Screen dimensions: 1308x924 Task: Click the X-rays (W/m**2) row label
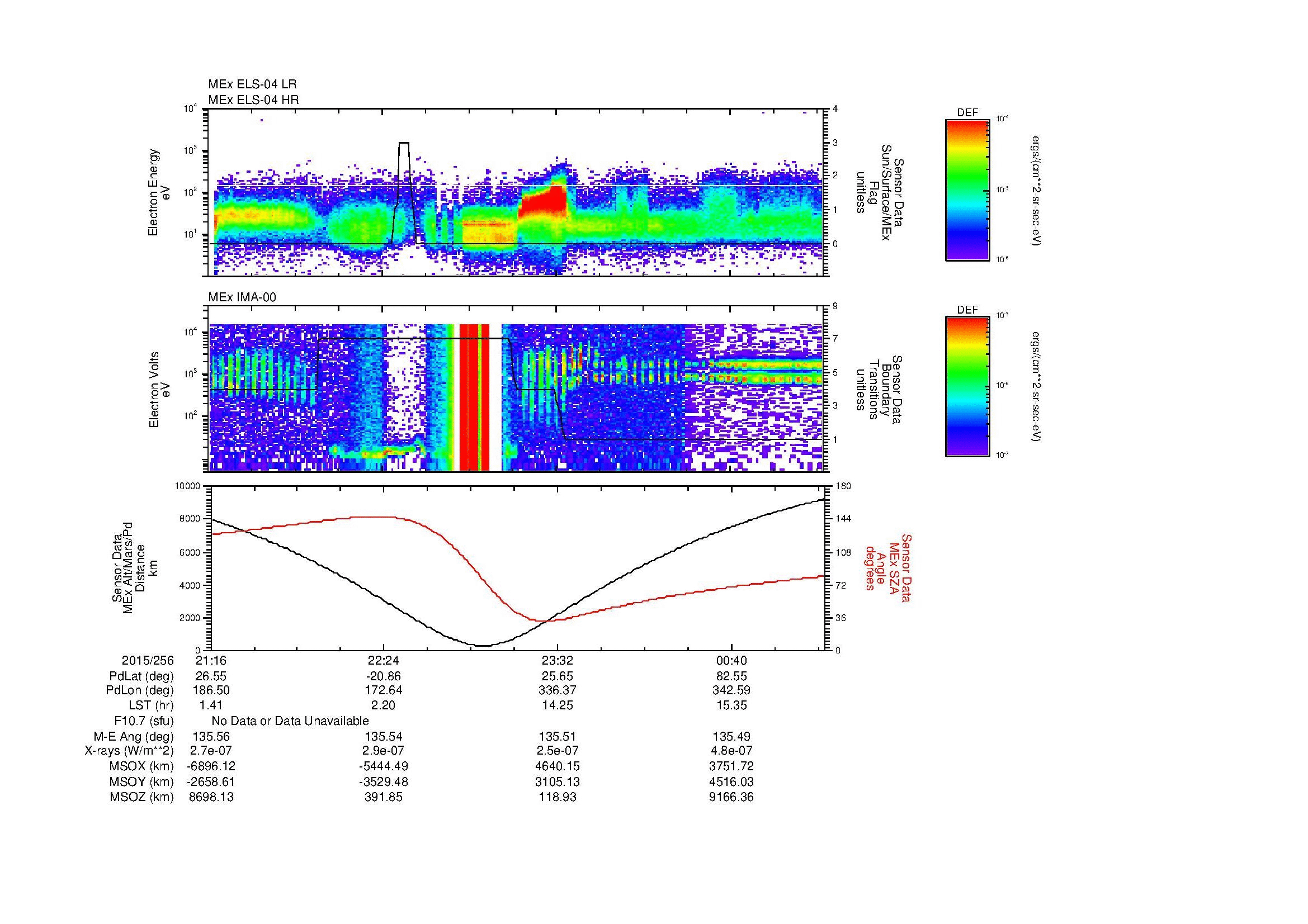(x=129, y=751)
